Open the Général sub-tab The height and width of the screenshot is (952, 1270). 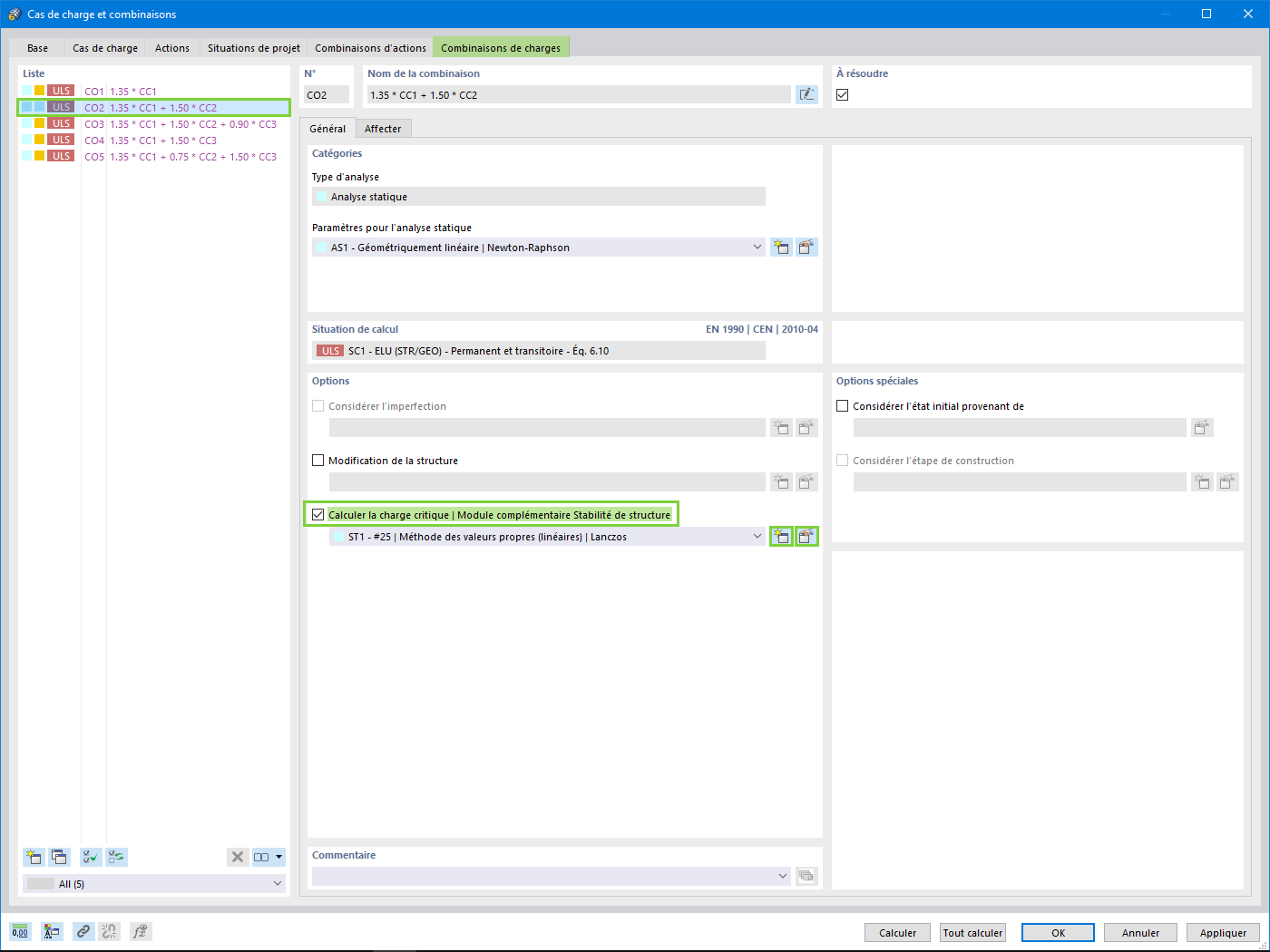(327, 129)
